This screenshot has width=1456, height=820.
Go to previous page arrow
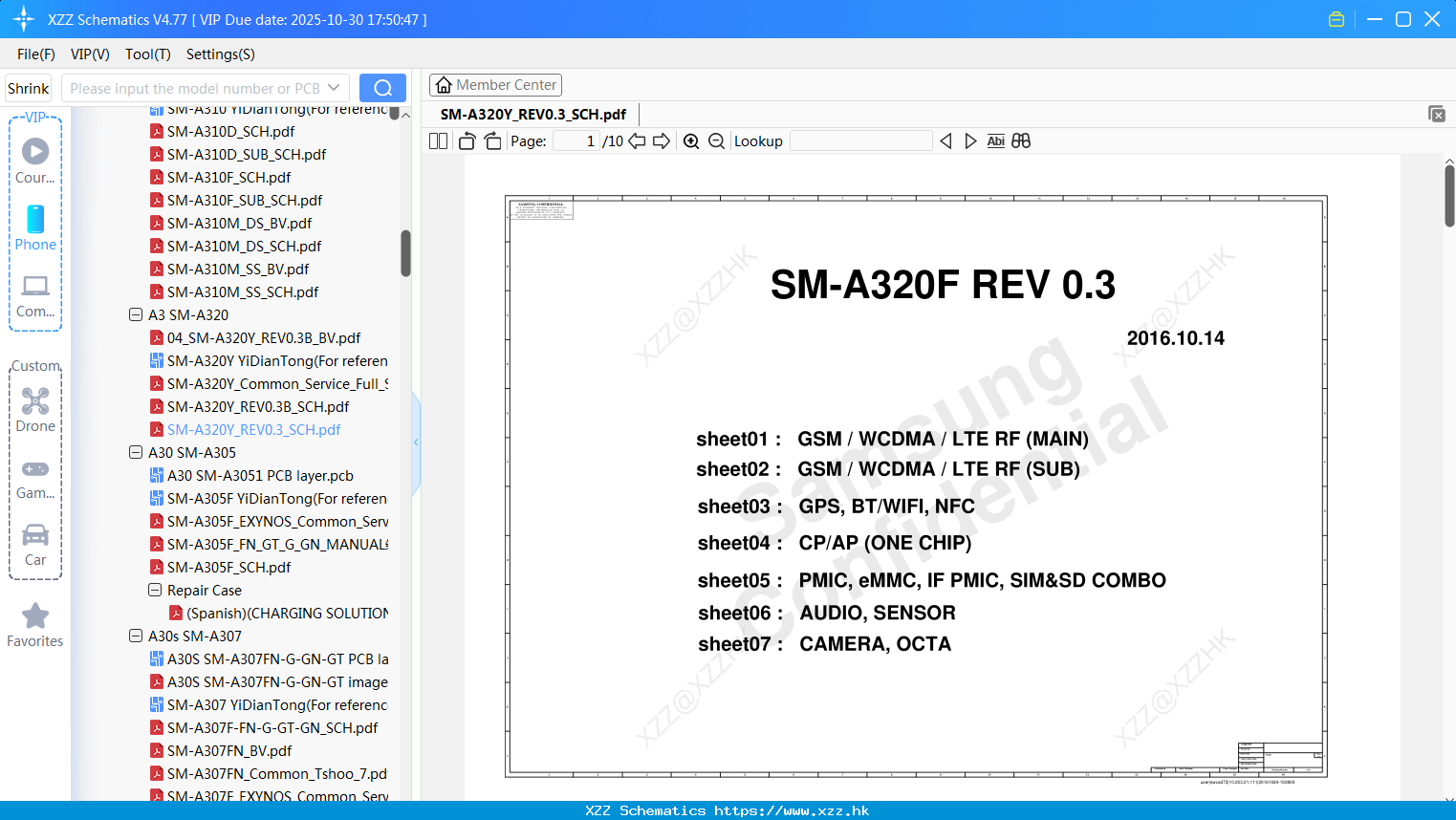(637, 141)
